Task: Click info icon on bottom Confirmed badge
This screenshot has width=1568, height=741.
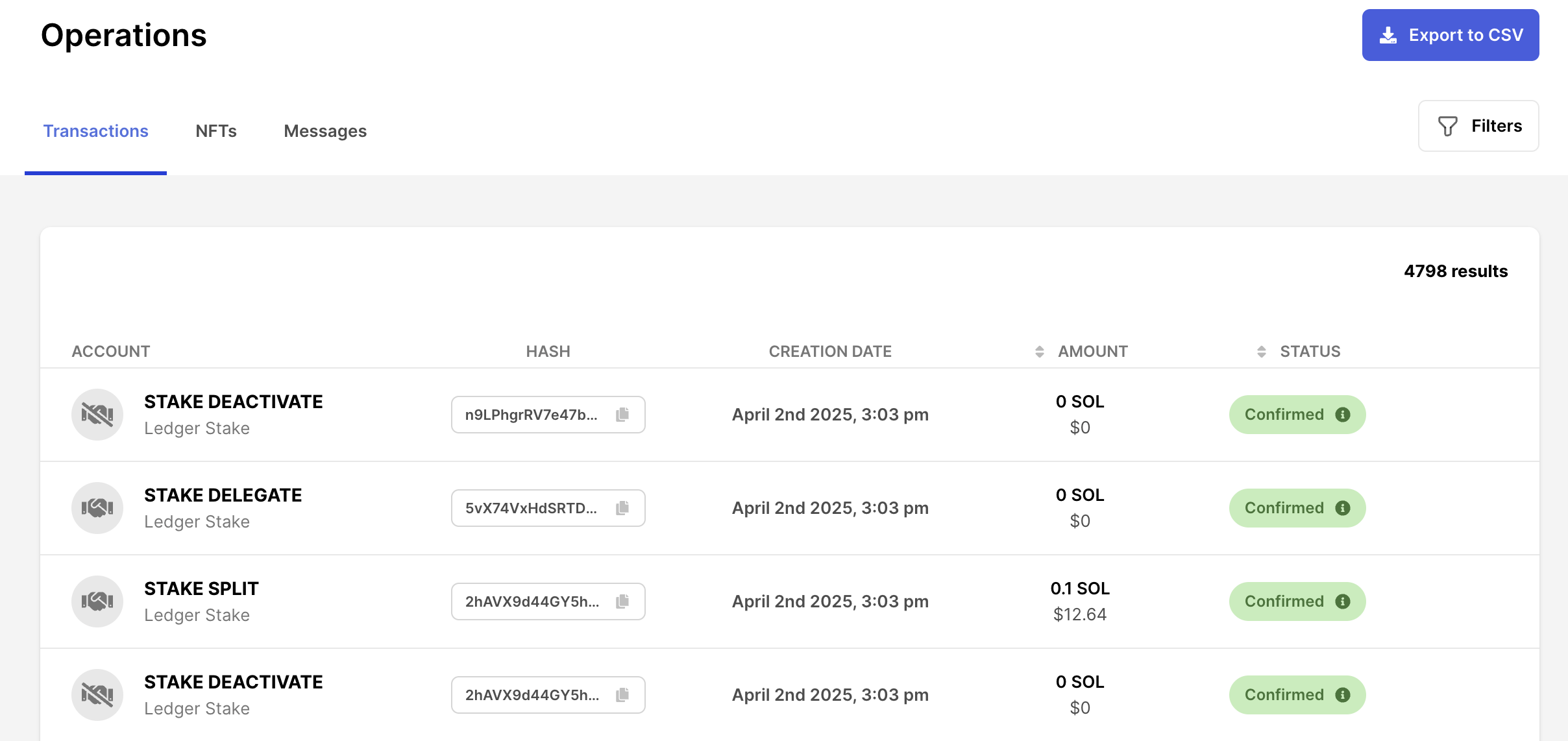Action: coord(1343,695)
